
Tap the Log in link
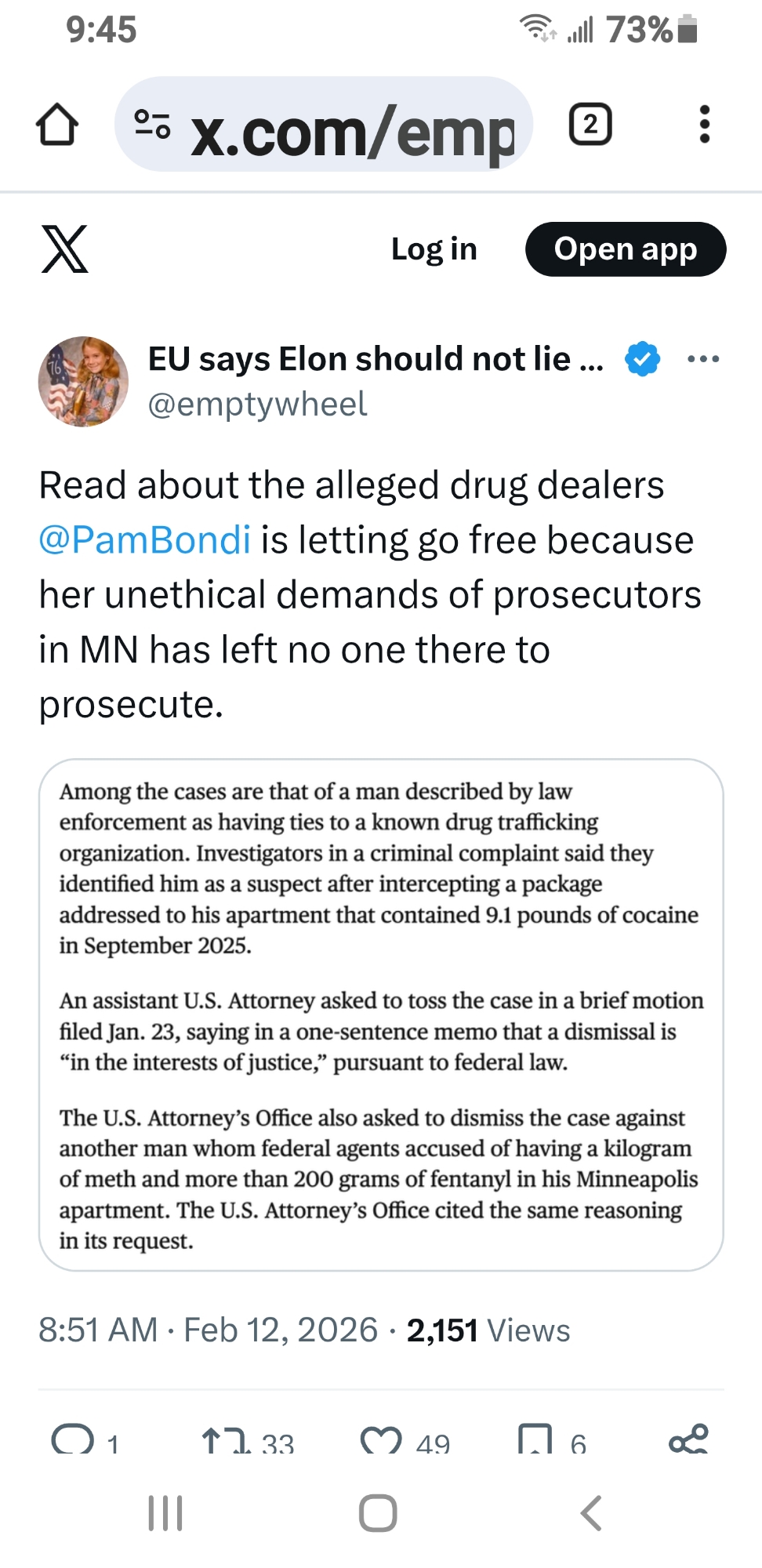point(434,249)
